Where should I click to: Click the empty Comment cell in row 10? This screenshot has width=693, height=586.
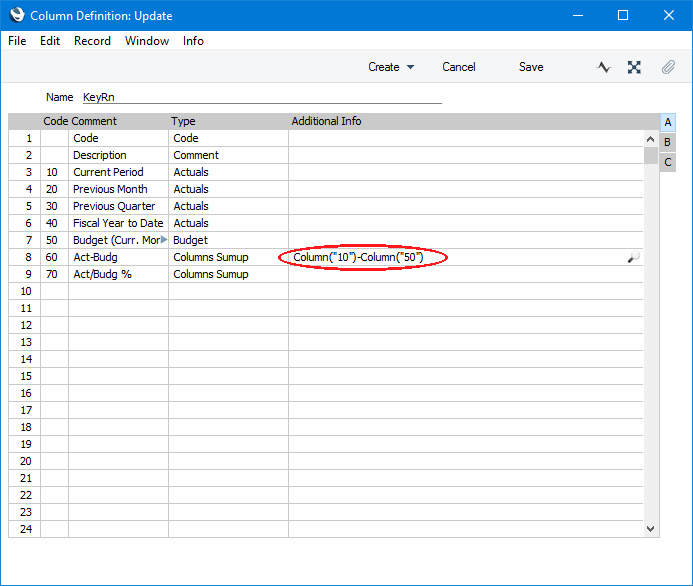pyautogui.click(x=118, y=291)
